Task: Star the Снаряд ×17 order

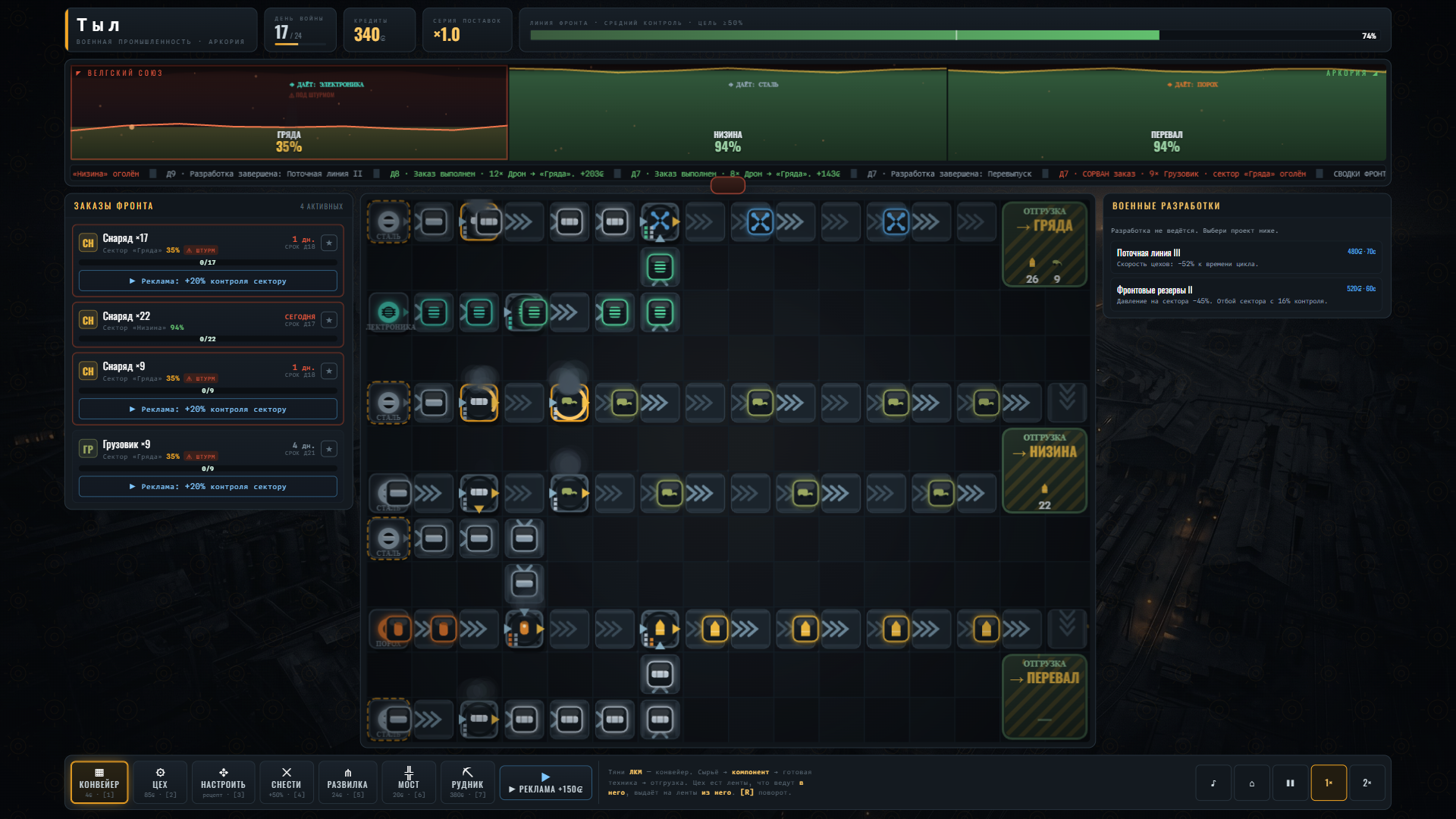Action: (x=329, y=243)
